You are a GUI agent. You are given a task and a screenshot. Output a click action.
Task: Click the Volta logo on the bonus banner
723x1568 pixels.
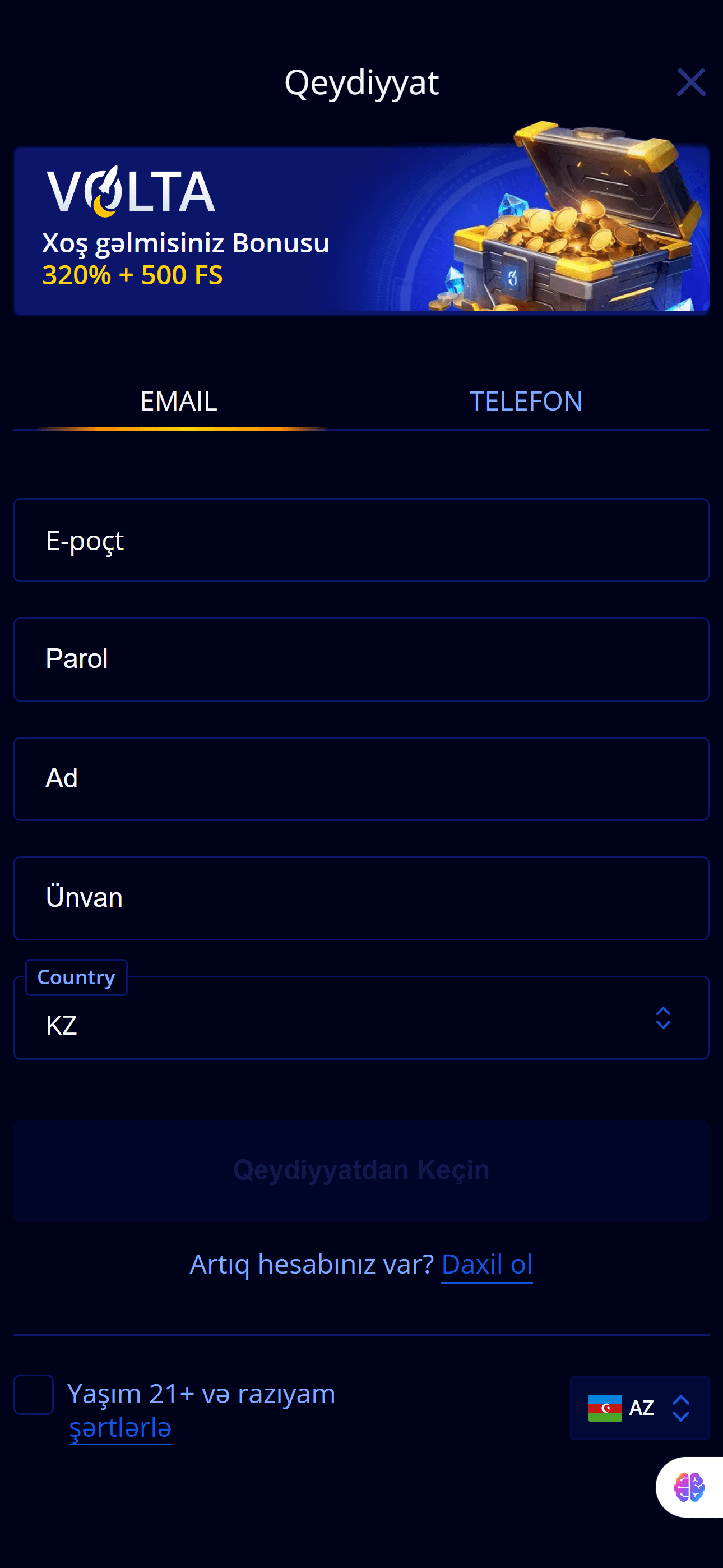click(x=129, y=191)
